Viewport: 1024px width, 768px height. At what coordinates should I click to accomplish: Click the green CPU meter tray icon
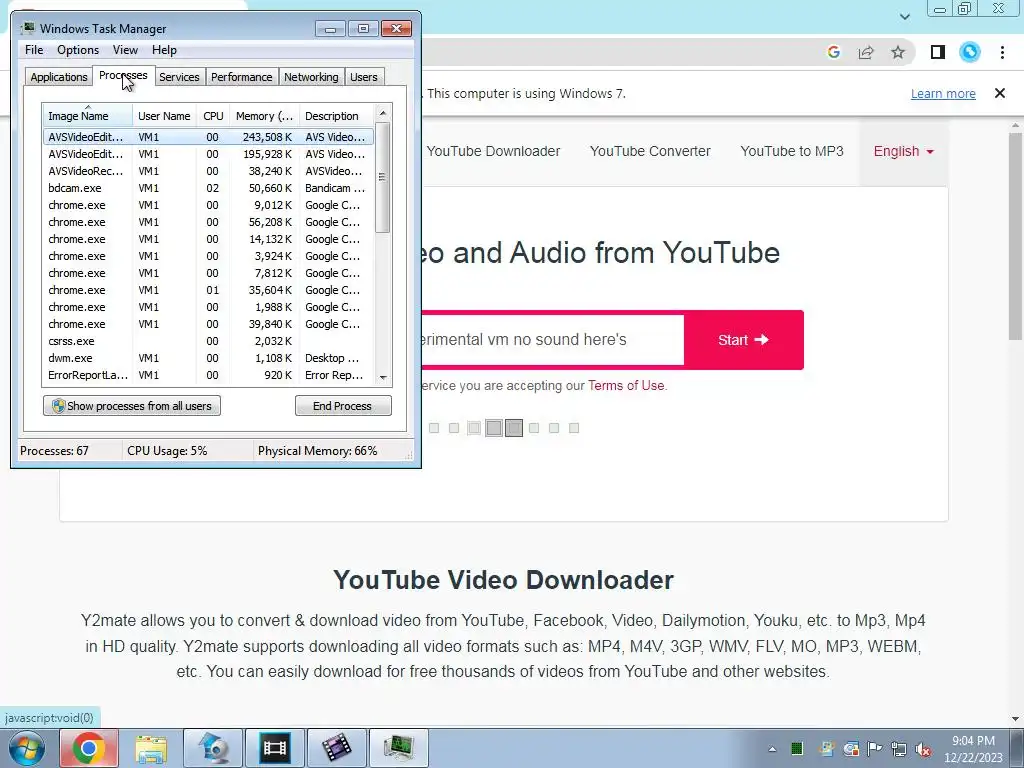[797, 749]
